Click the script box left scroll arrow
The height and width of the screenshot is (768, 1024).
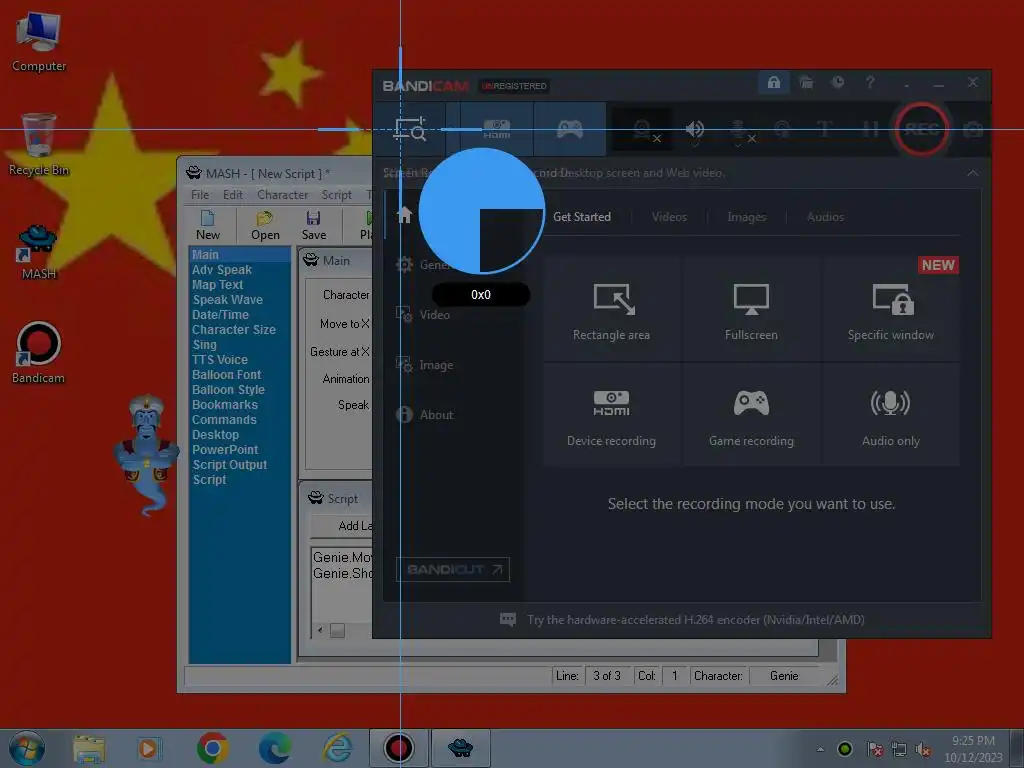[320, 630]
